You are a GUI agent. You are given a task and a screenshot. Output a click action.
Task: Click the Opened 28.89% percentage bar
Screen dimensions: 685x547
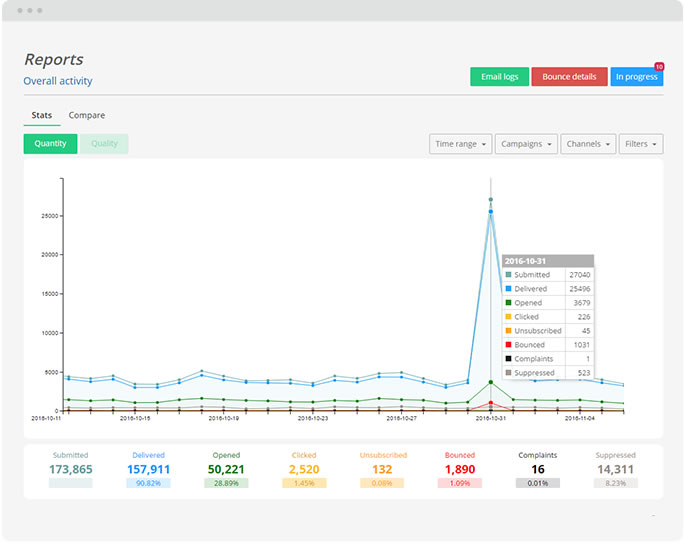tap(226, 483)
